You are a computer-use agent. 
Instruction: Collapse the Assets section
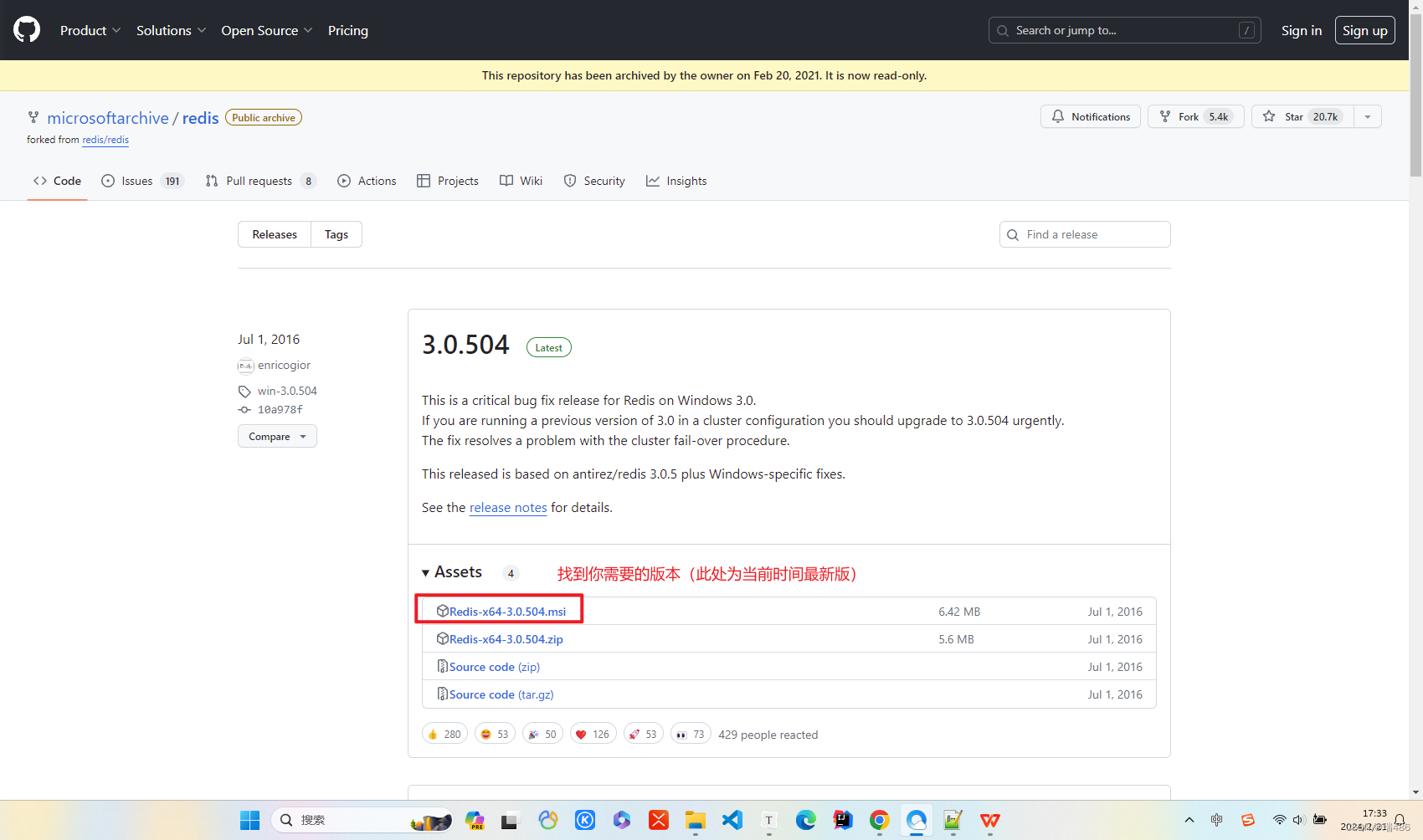452,572
